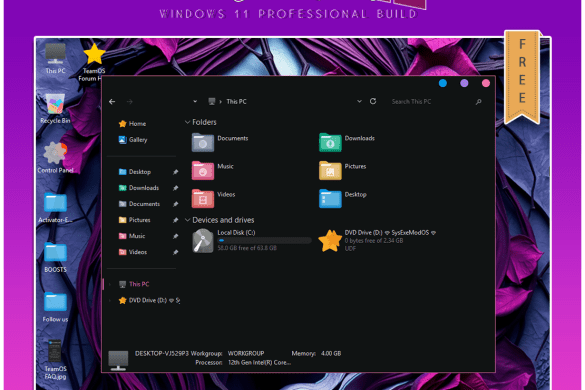Open This PC desktop icon
The image size is (585, 390).
(55, 58)
